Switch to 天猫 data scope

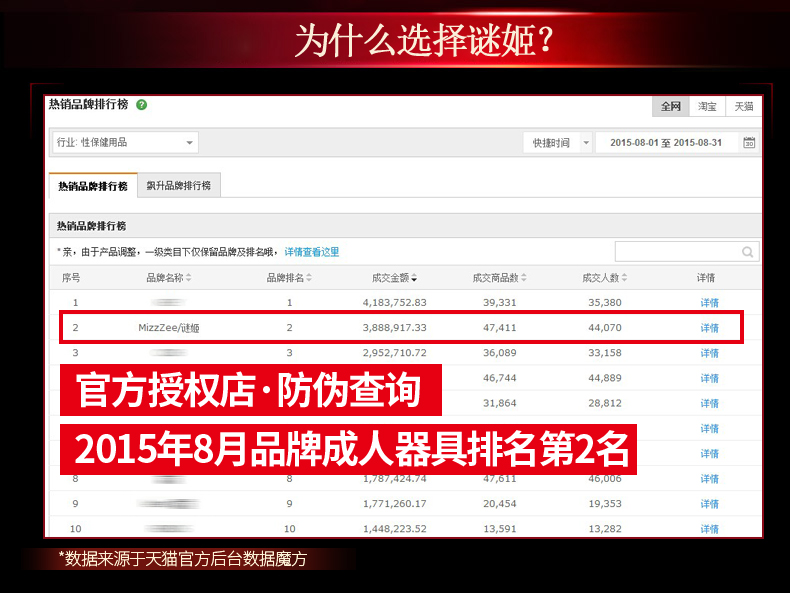coord(743,106)
